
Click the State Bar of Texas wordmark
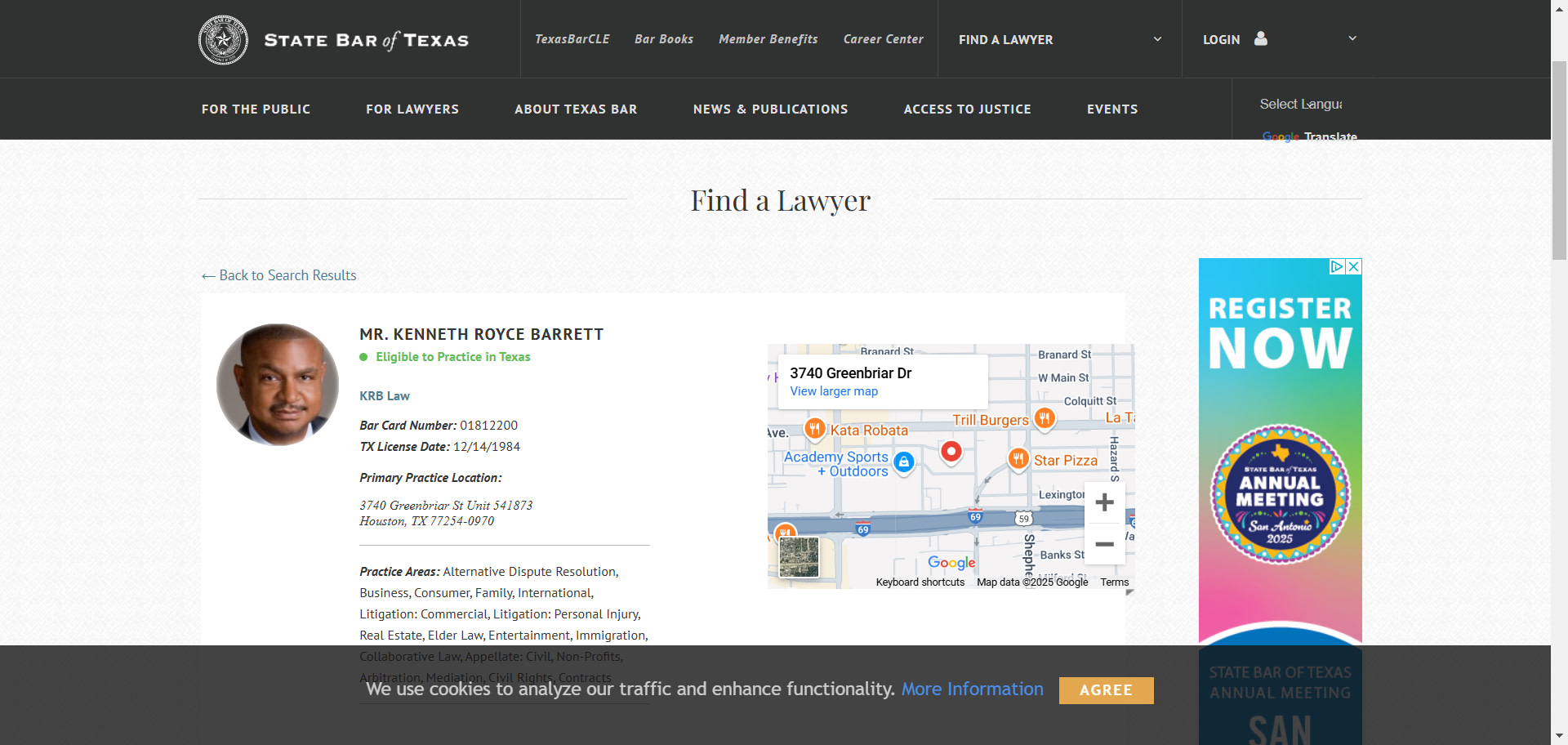pos(367,40)
